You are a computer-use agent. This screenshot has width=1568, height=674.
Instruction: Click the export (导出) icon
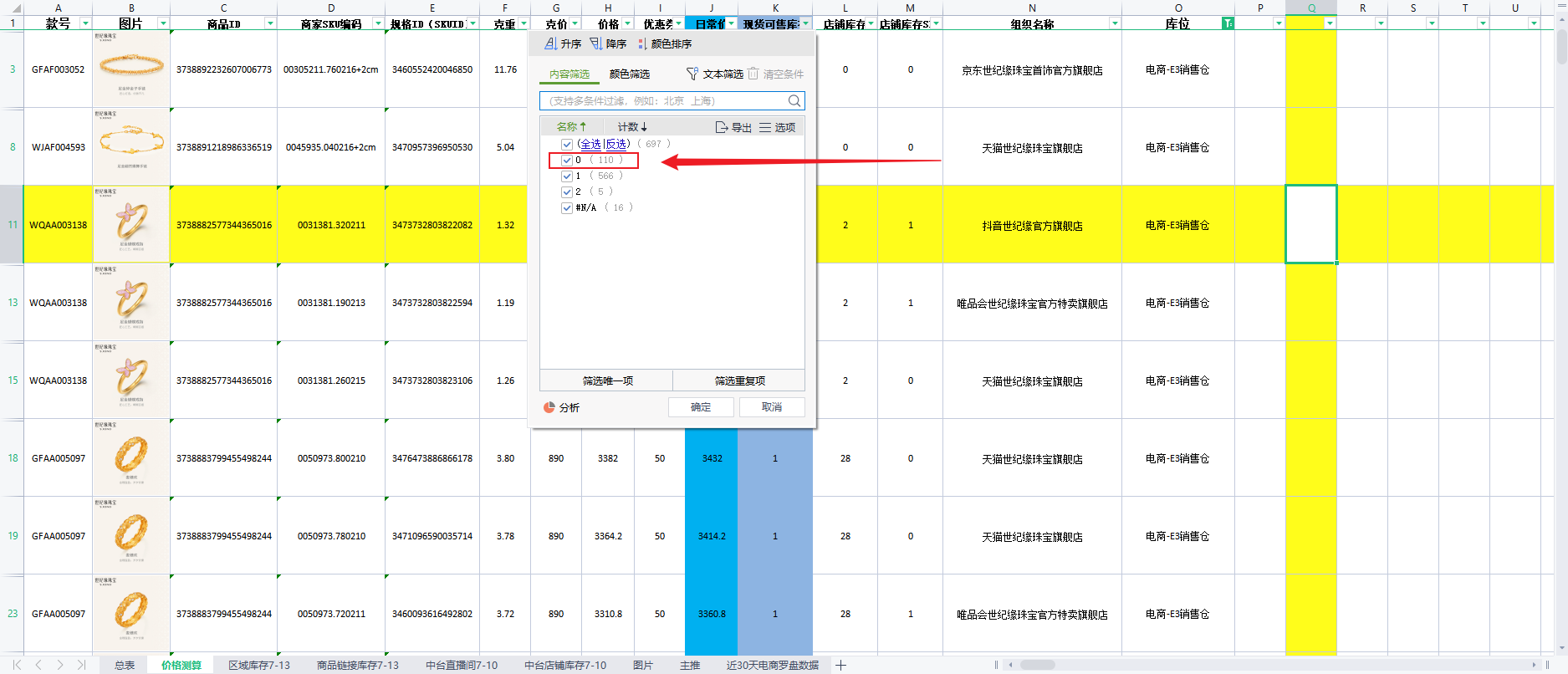point(722,127)
